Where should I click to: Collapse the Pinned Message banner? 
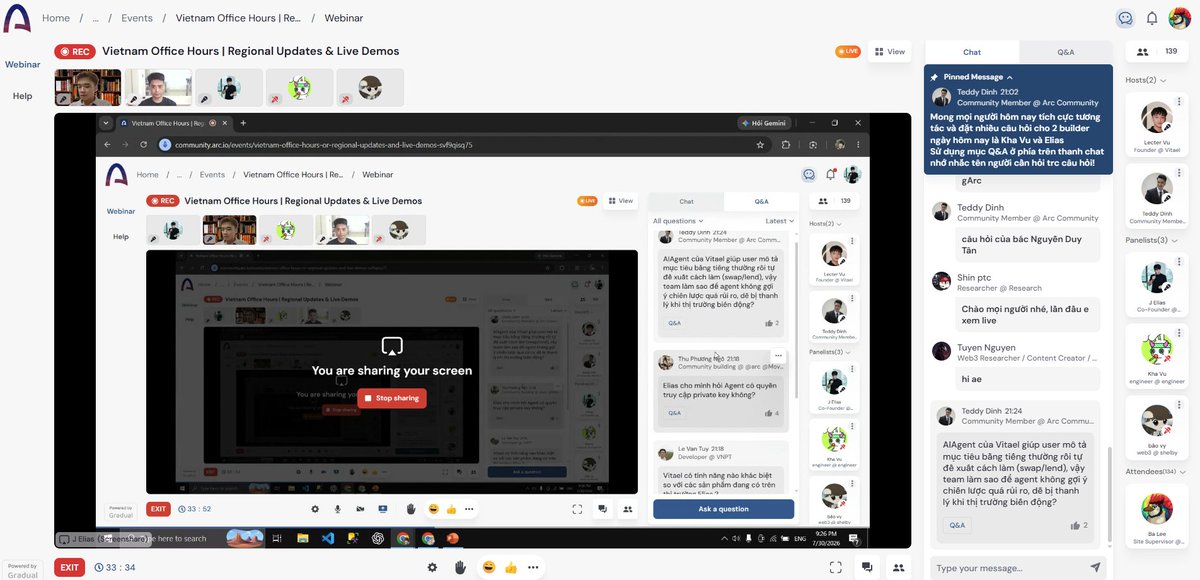(x=1010, y=77)
